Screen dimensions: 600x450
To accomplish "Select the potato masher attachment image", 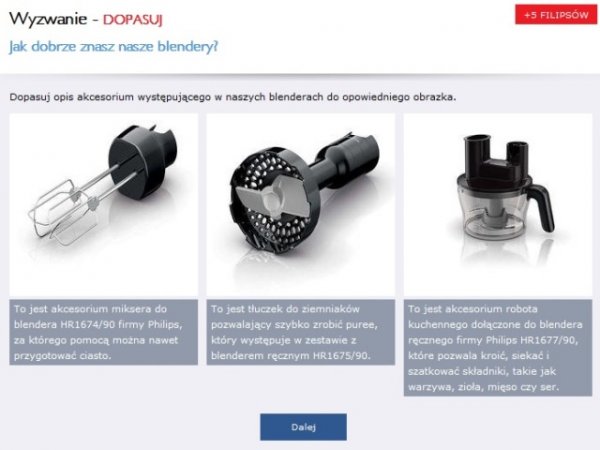I will coord(301,204).
